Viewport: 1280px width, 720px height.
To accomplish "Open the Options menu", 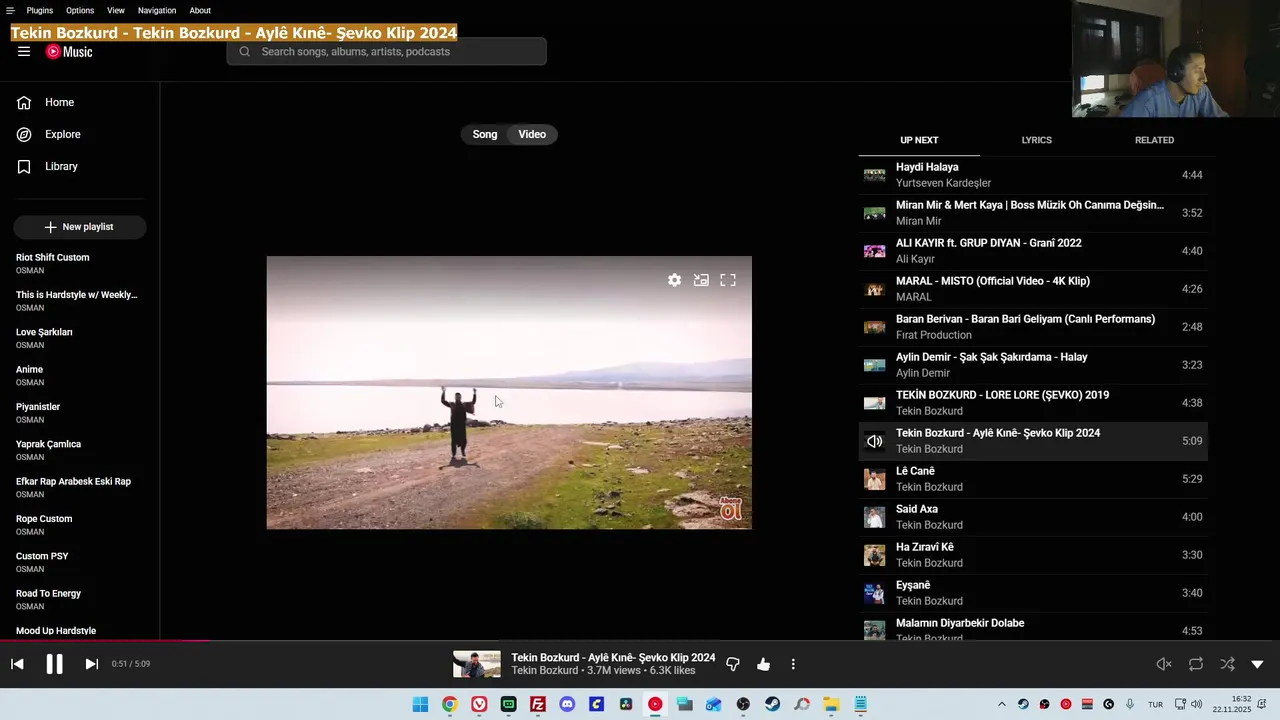I will point(80,11).
